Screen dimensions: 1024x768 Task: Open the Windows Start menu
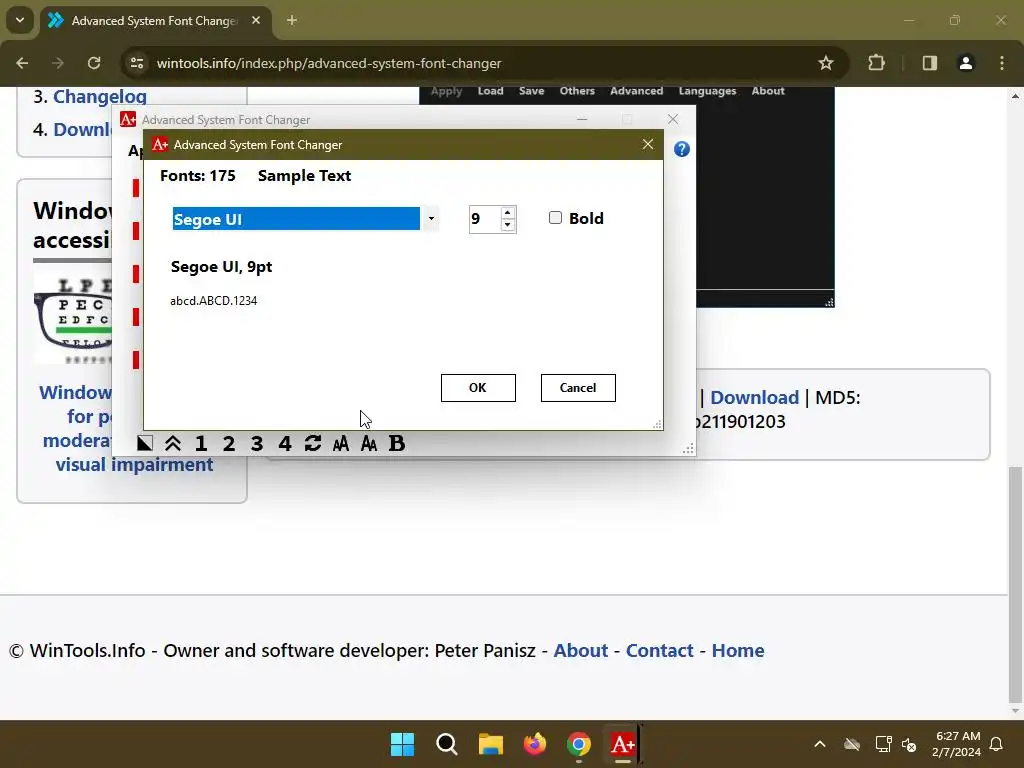[402, 744]
